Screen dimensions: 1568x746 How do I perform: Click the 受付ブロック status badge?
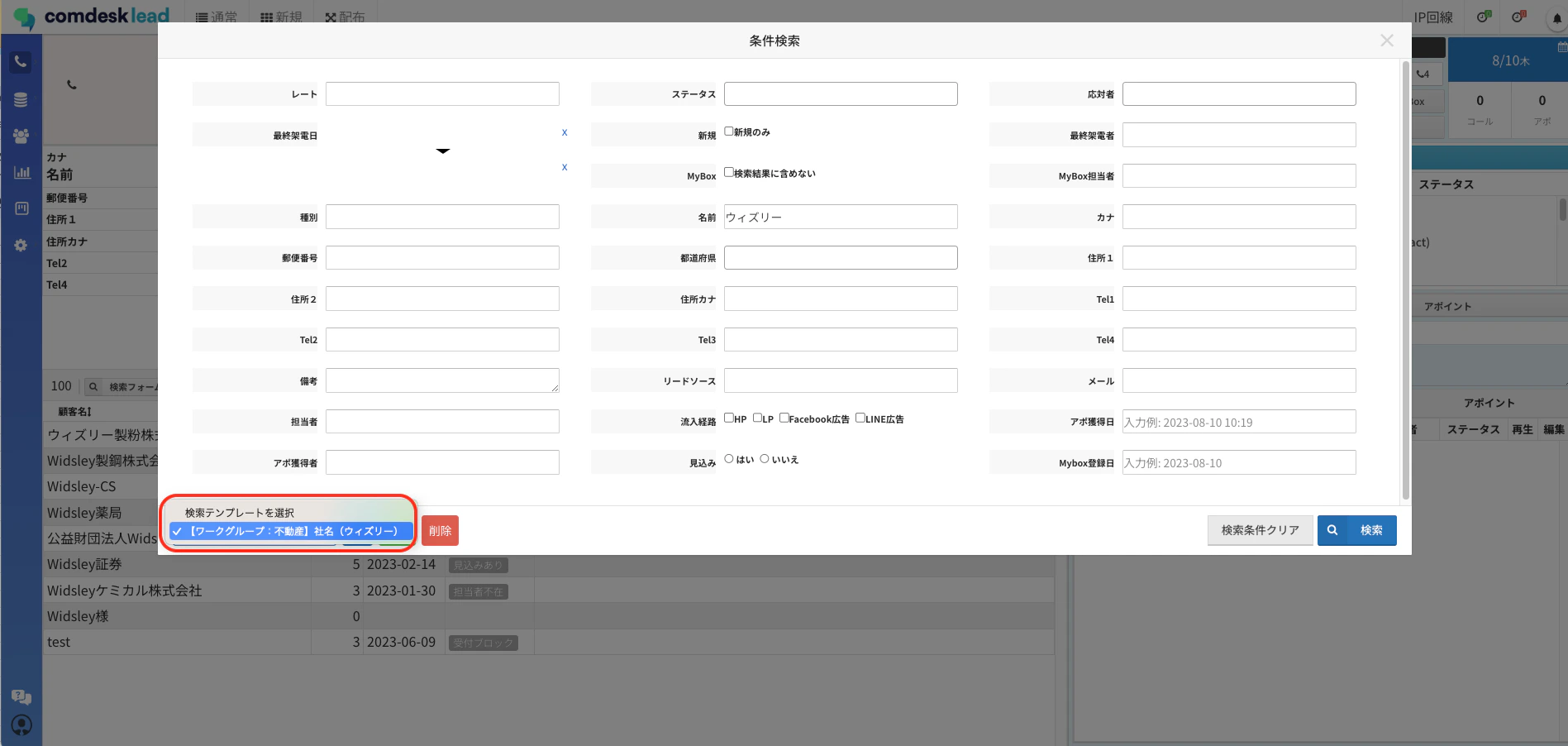[484, 643]
